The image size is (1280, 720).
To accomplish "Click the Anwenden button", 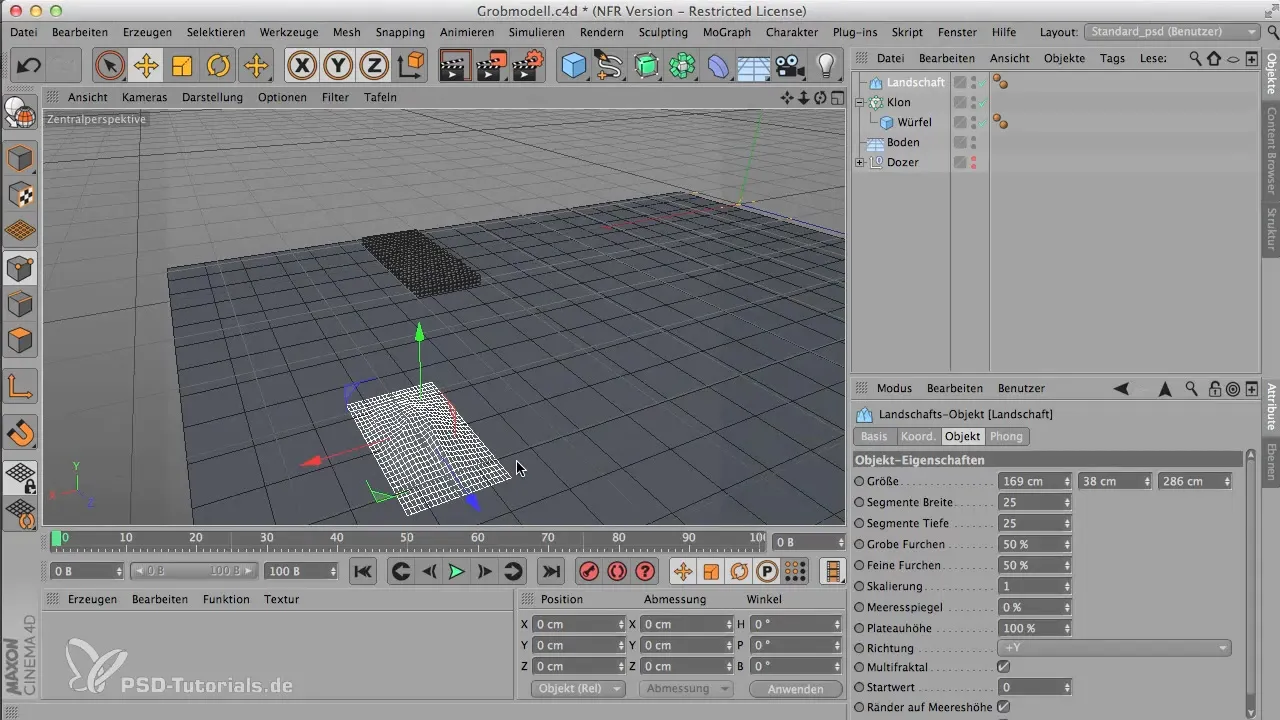I will tap(796, 689).
